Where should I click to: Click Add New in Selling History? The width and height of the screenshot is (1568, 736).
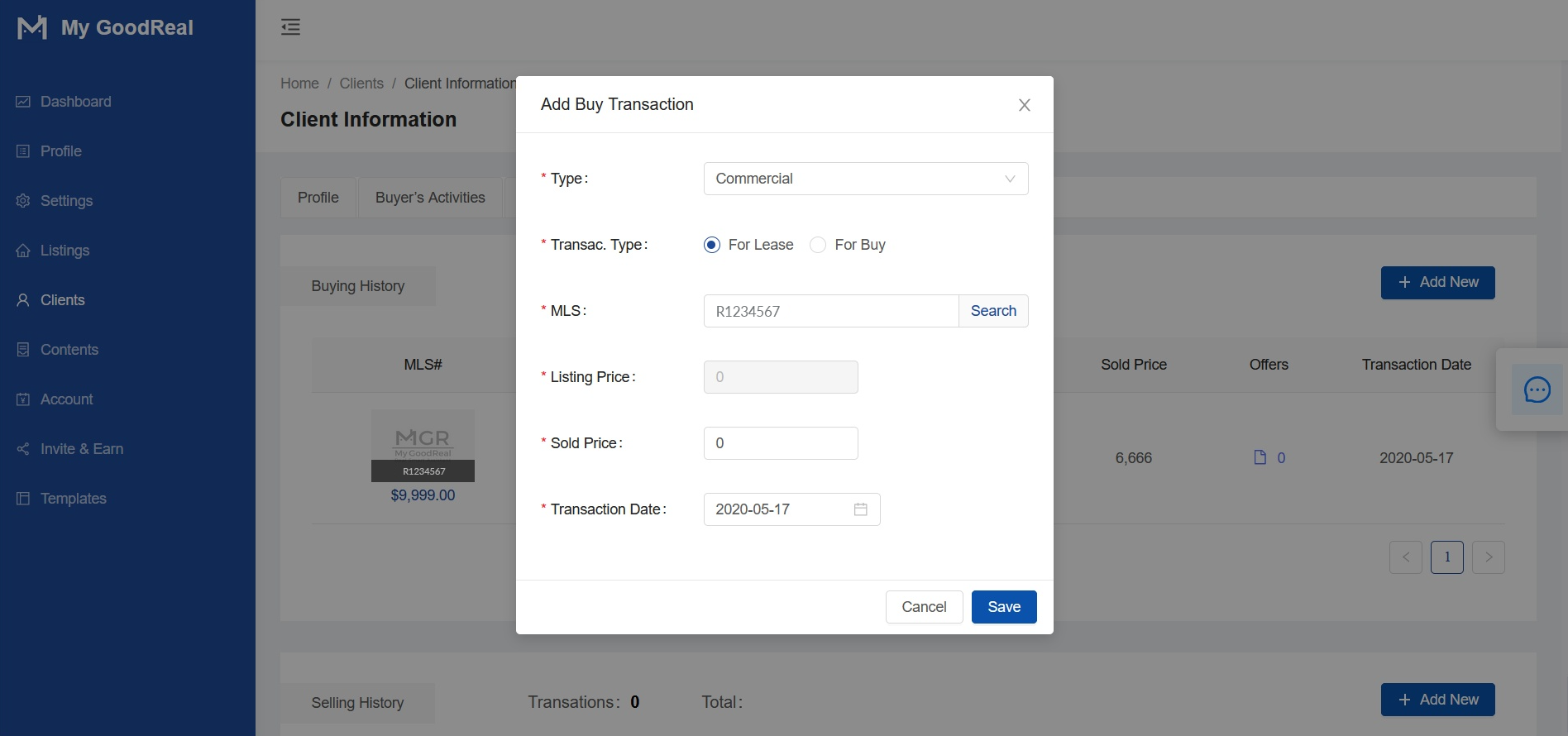pos(1437,700)
